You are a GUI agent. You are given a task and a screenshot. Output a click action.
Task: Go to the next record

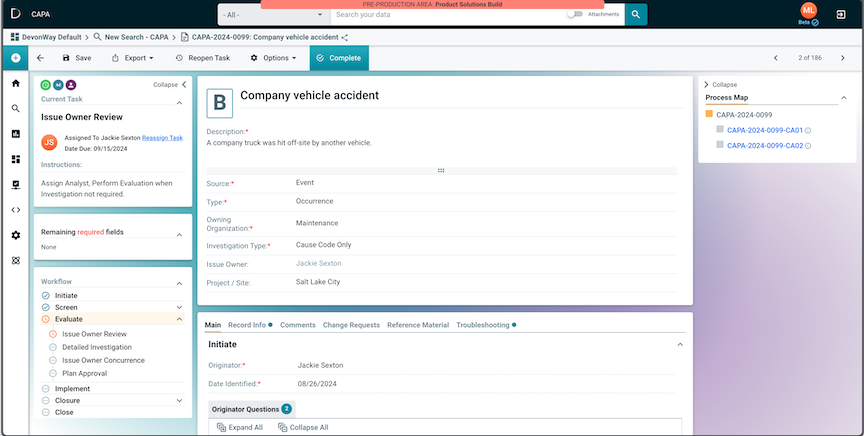pos(843,58)
